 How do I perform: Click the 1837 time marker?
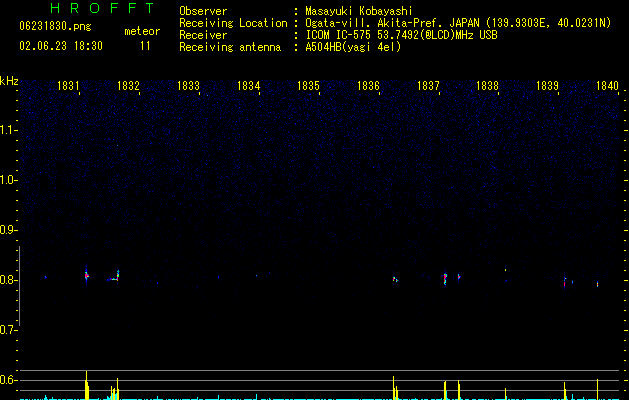[x=428, y=86]
